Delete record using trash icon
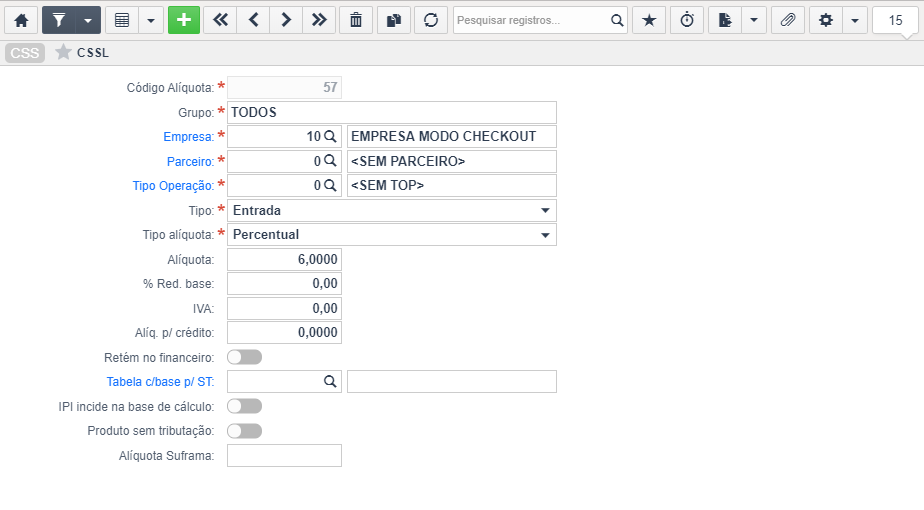This screenshot has width=924, height=510. pos(356,20)
